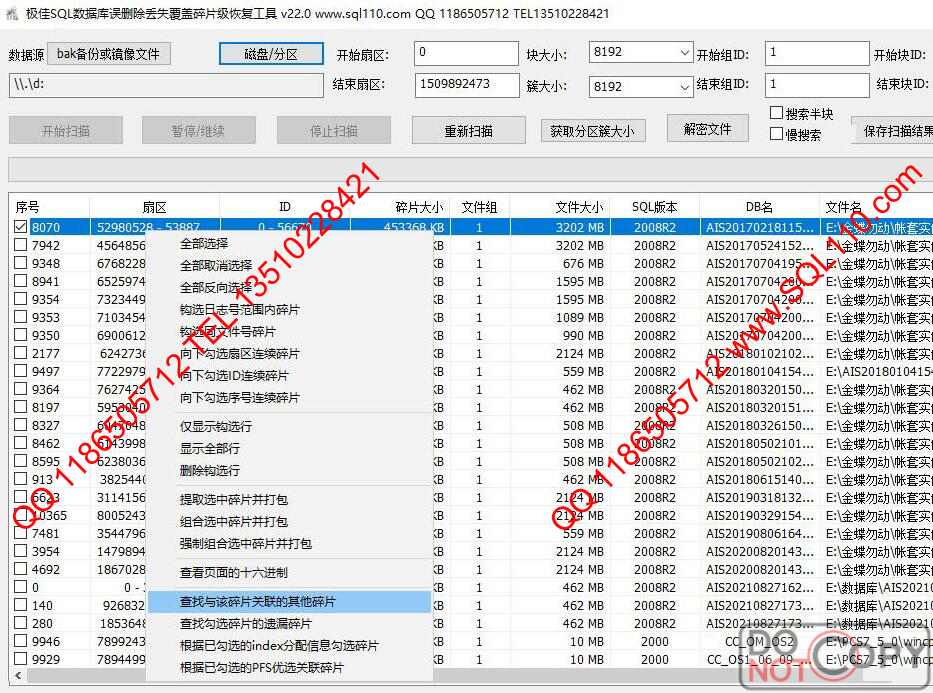Check the row 9929 checkbox
This screenshot has width=933, height=693.
click(21, 659)
